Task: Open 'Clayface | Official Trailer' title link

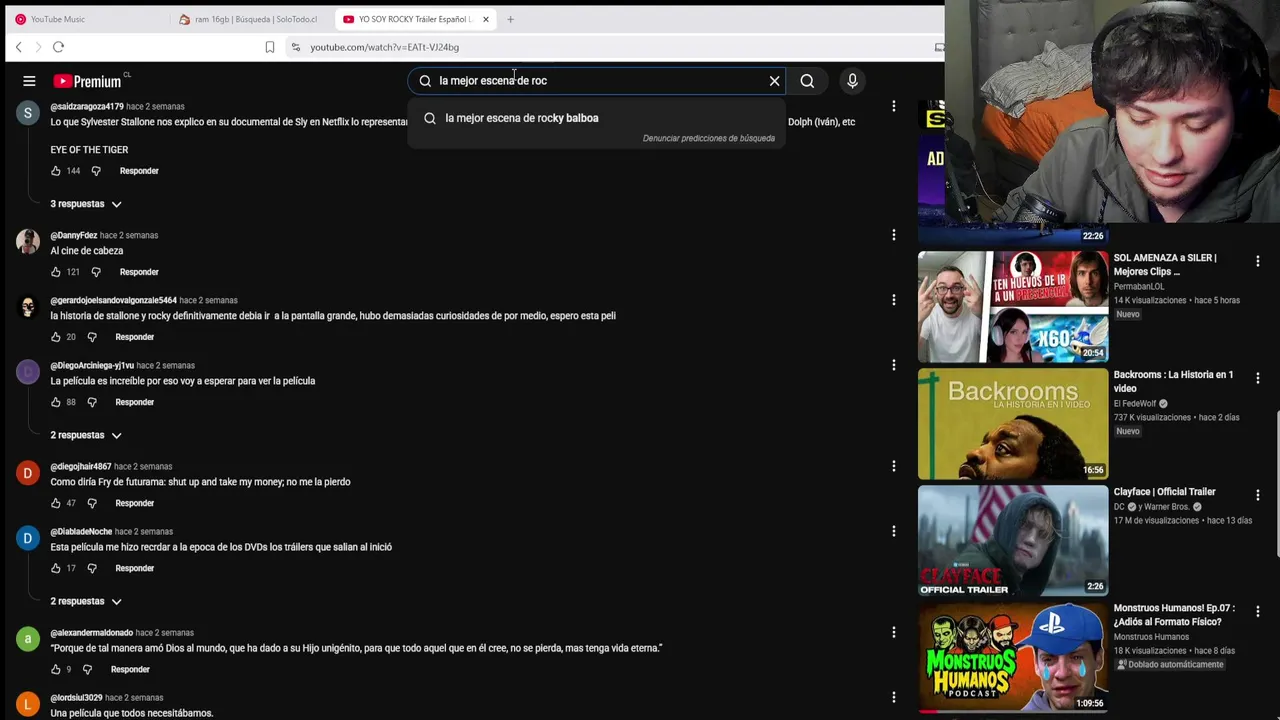Action: (x=1165, y=492)
